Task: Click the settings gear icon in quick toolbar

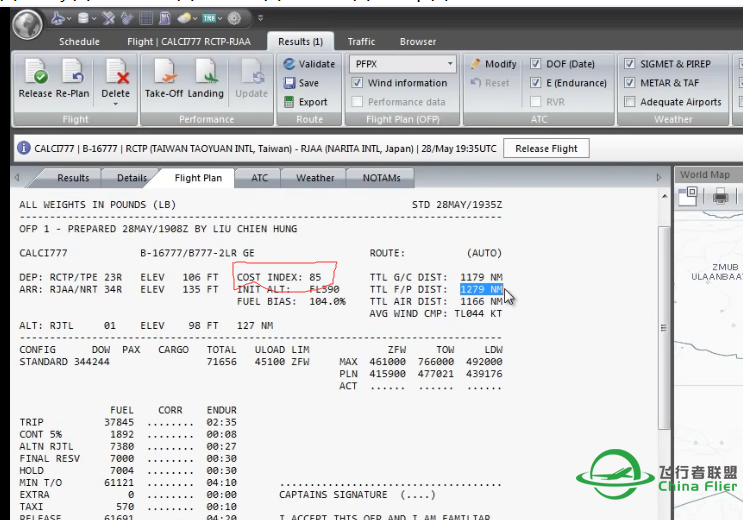Action: 234,18
